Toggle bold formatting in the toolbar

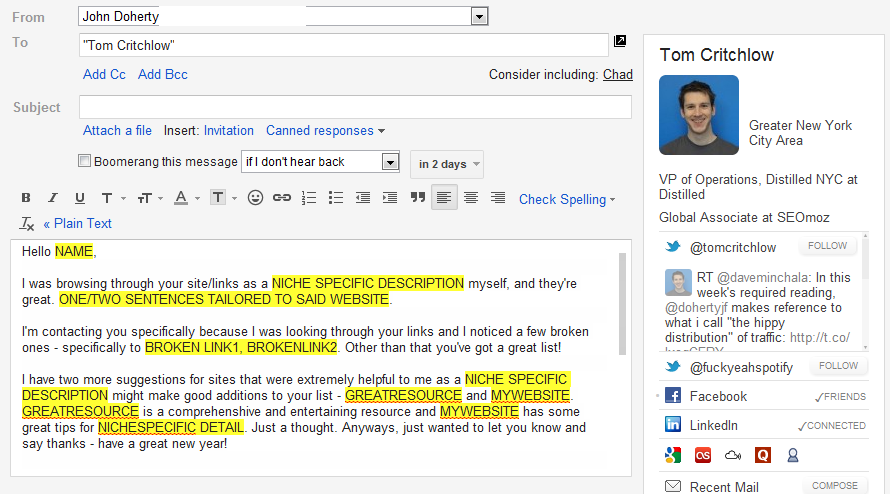(x=26, y=198)
